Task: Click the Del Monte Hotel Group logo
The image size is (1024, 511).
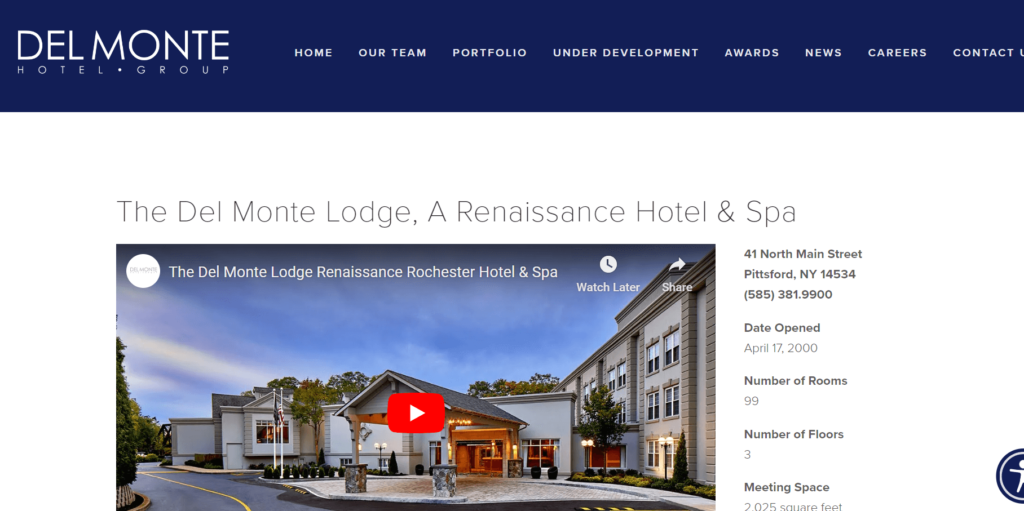Action: click(123, 52)
